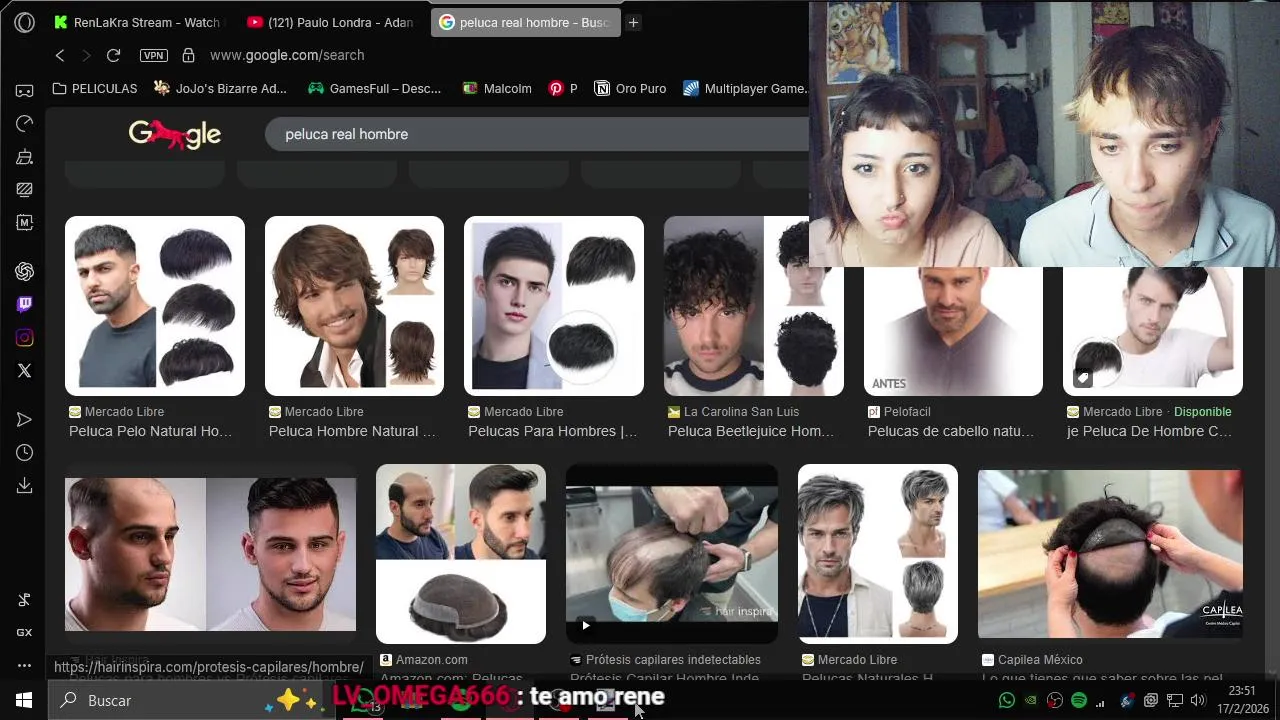Open X (Twitter) panel in sidebar
This screenshot has height=720, width=1280.
(x=25, y=371)
